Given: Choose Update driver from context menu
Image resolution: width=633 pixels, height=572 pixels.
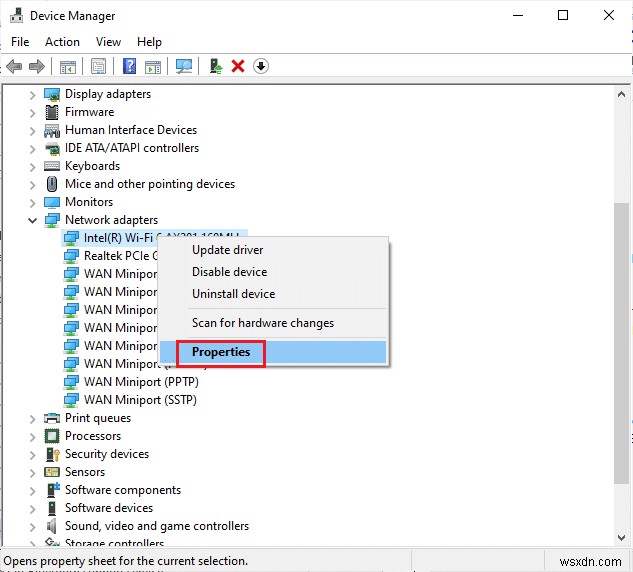Looking at the screenshot, I should [273, 250].
